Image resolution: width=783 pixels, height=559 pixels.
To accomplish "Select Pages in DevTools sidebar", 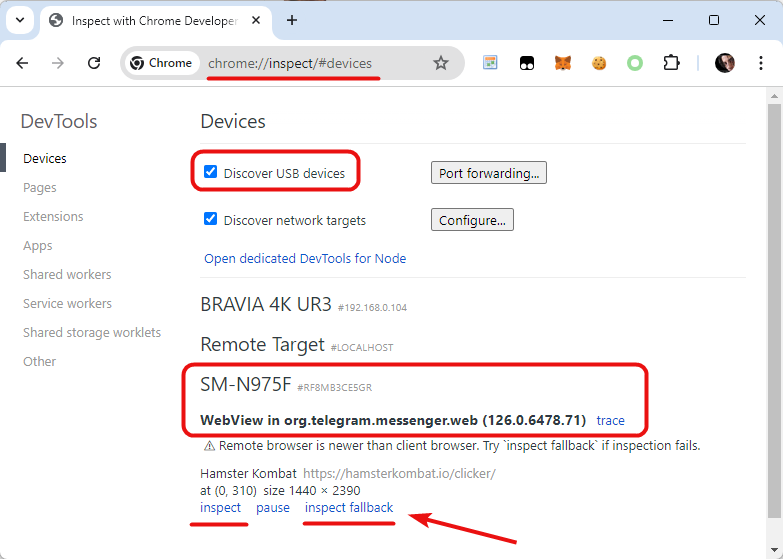I will click(x=39, y=188).
